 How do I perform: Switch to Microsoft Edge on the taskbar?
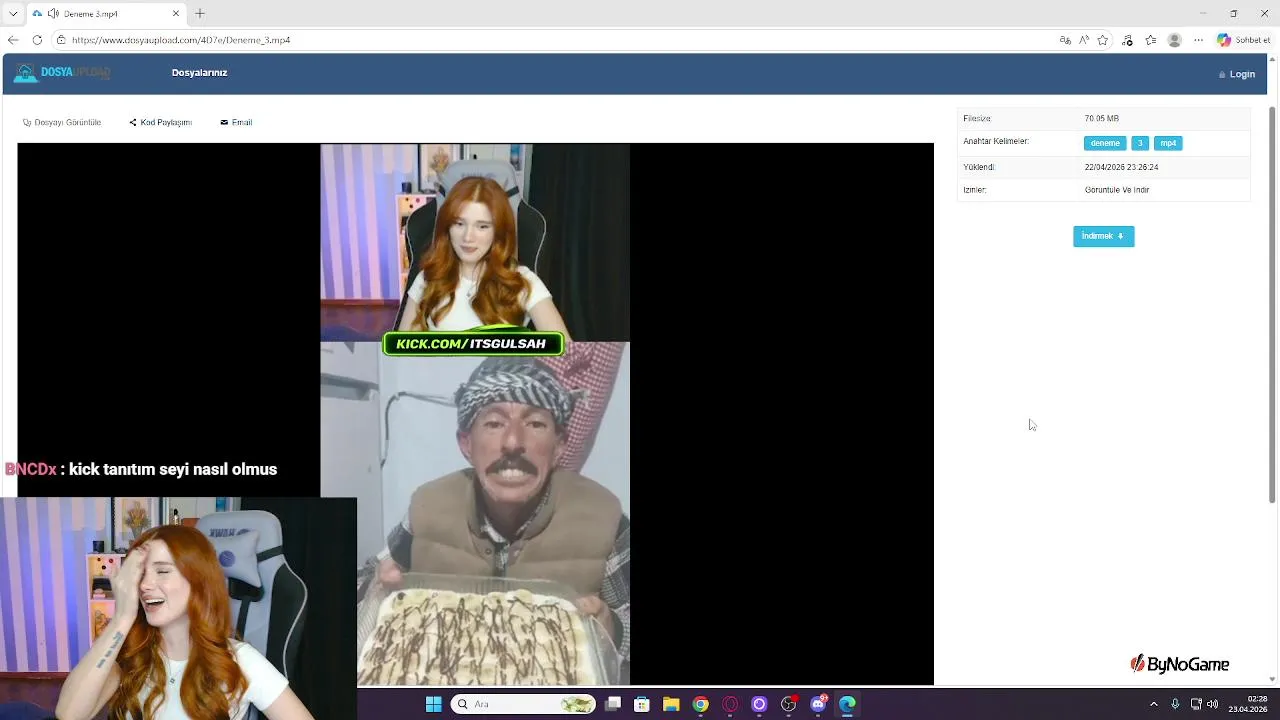pyautogui.click(x=847, y=704)
